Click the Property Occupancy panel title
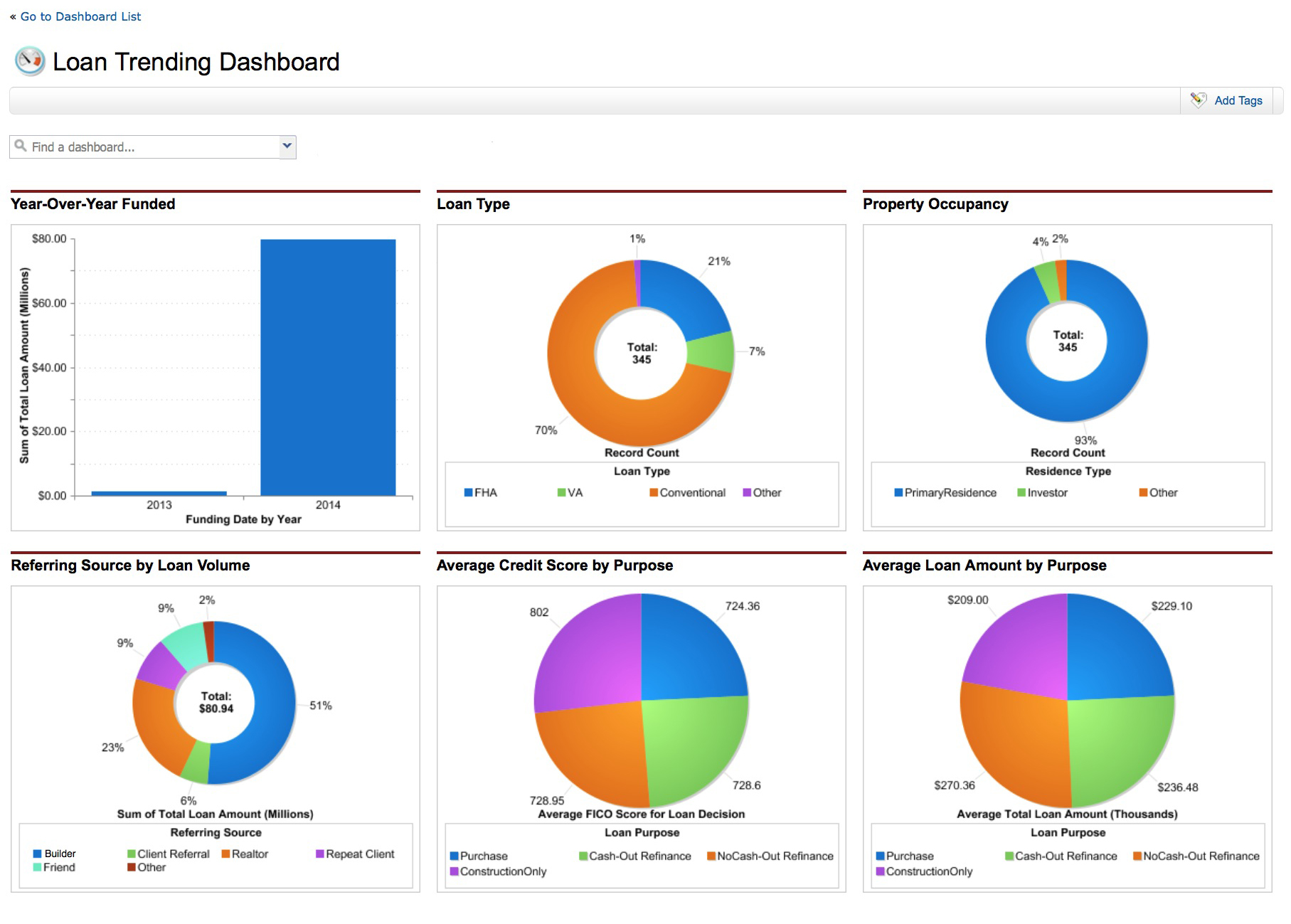1291x924 pixels. (x=935, y=204)
